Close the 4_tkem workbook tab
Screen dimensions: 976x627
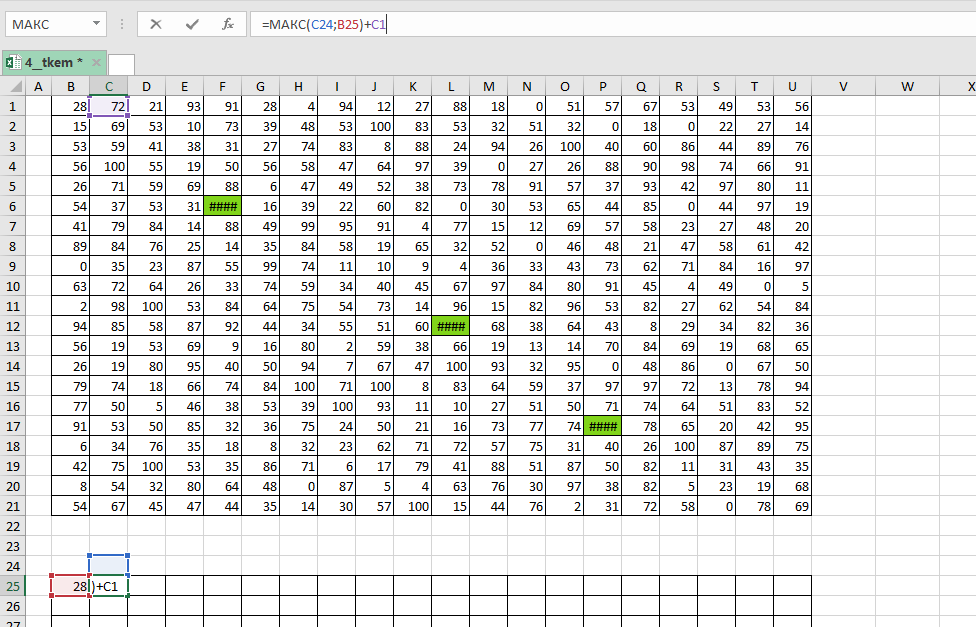(98, 63)
